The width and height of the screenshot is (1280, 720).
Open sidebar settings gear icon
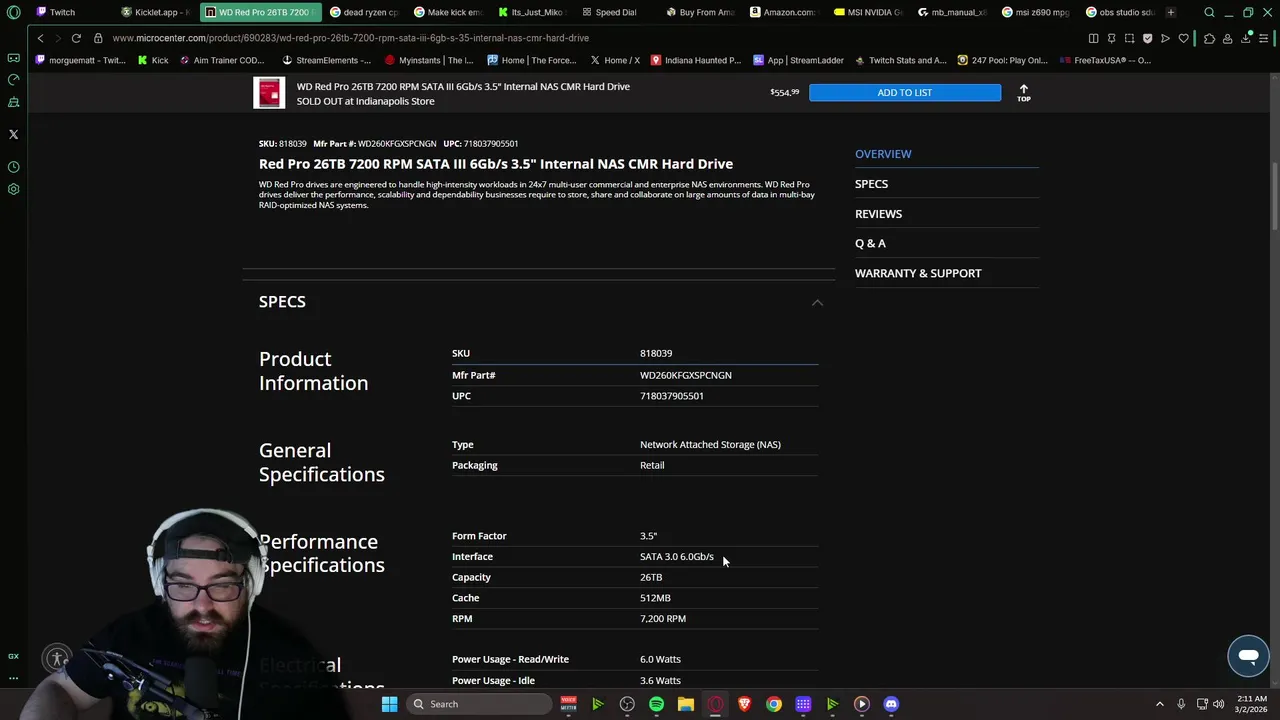(13, 189)
